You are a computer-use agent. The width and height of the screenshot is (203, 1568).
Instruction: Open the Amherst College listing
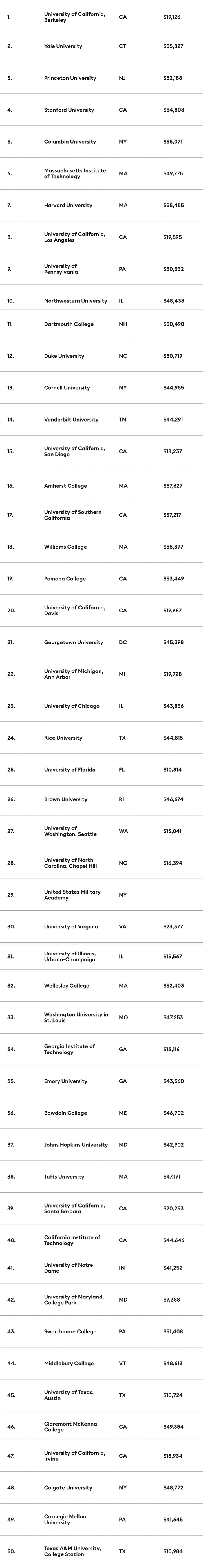65,486
